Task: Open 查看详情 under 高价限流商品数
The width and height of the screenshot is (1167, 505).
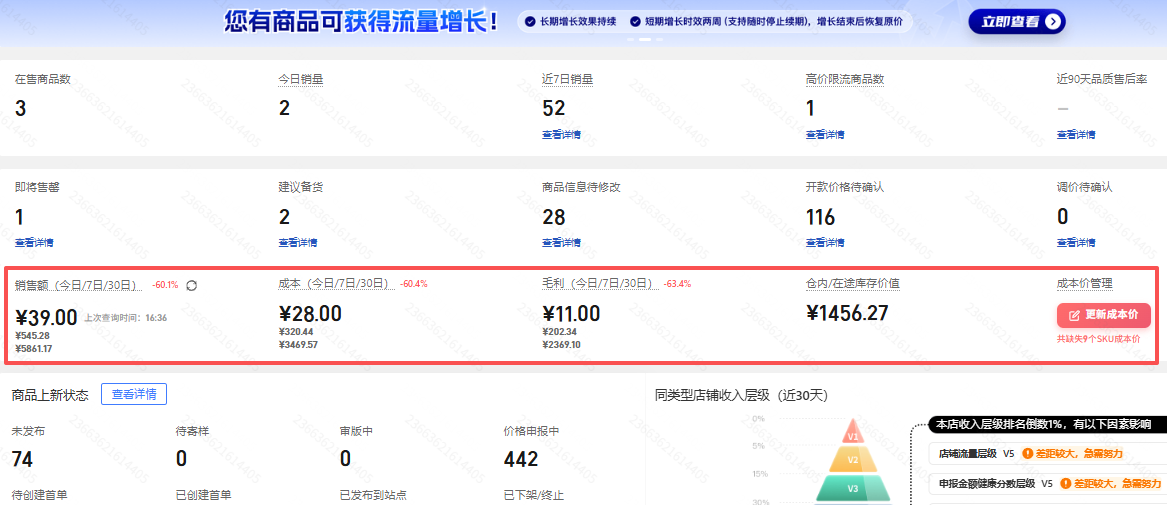Action: 825,135
